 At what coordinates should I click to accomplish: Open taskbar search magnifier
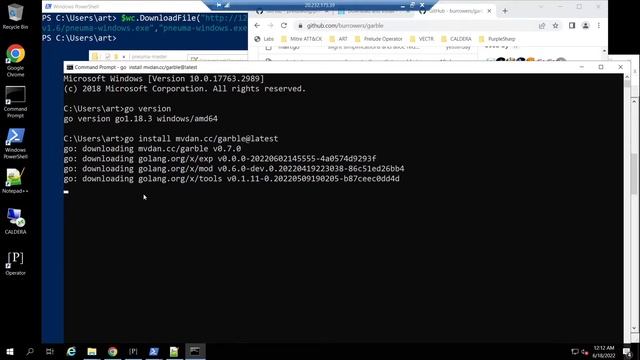tap(30, 351)
